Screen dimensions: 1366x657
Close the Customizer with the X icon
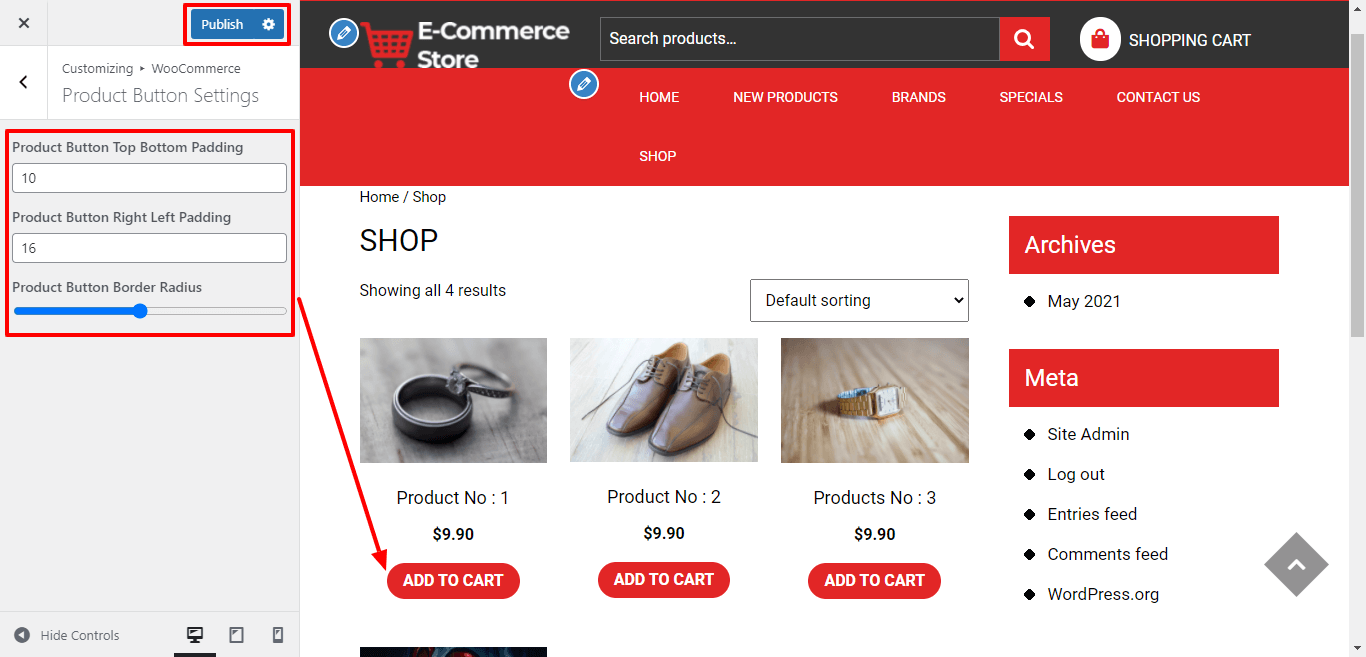[x=24, y=23]
